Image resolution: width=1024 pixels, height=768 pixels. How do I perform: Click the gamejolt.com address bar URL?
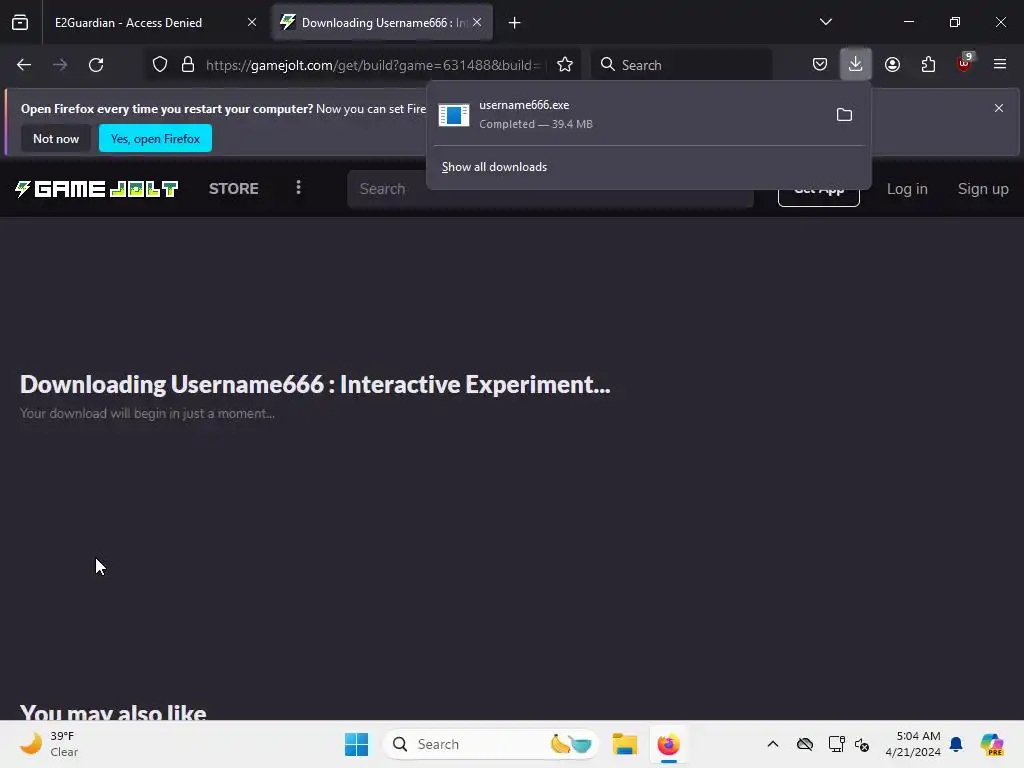373,65
